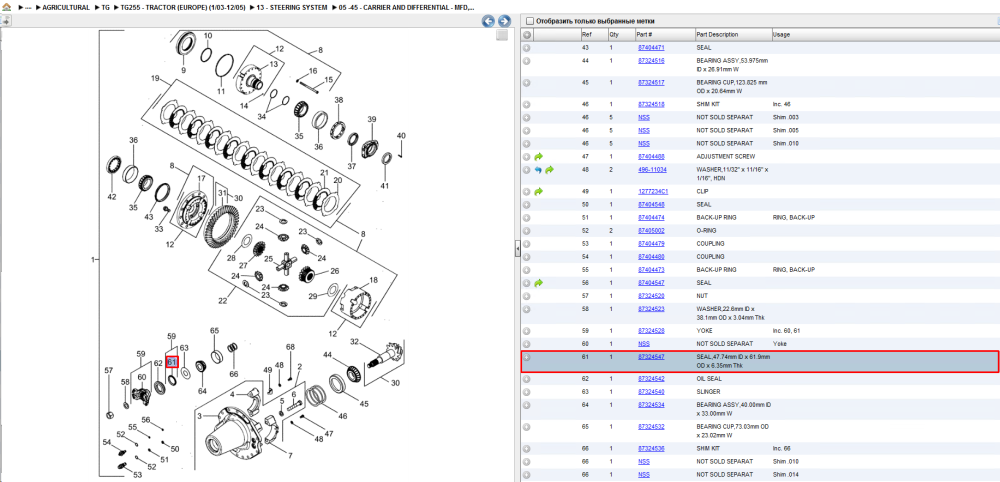Click the blue forward arrow button

(x=504, y=21)
